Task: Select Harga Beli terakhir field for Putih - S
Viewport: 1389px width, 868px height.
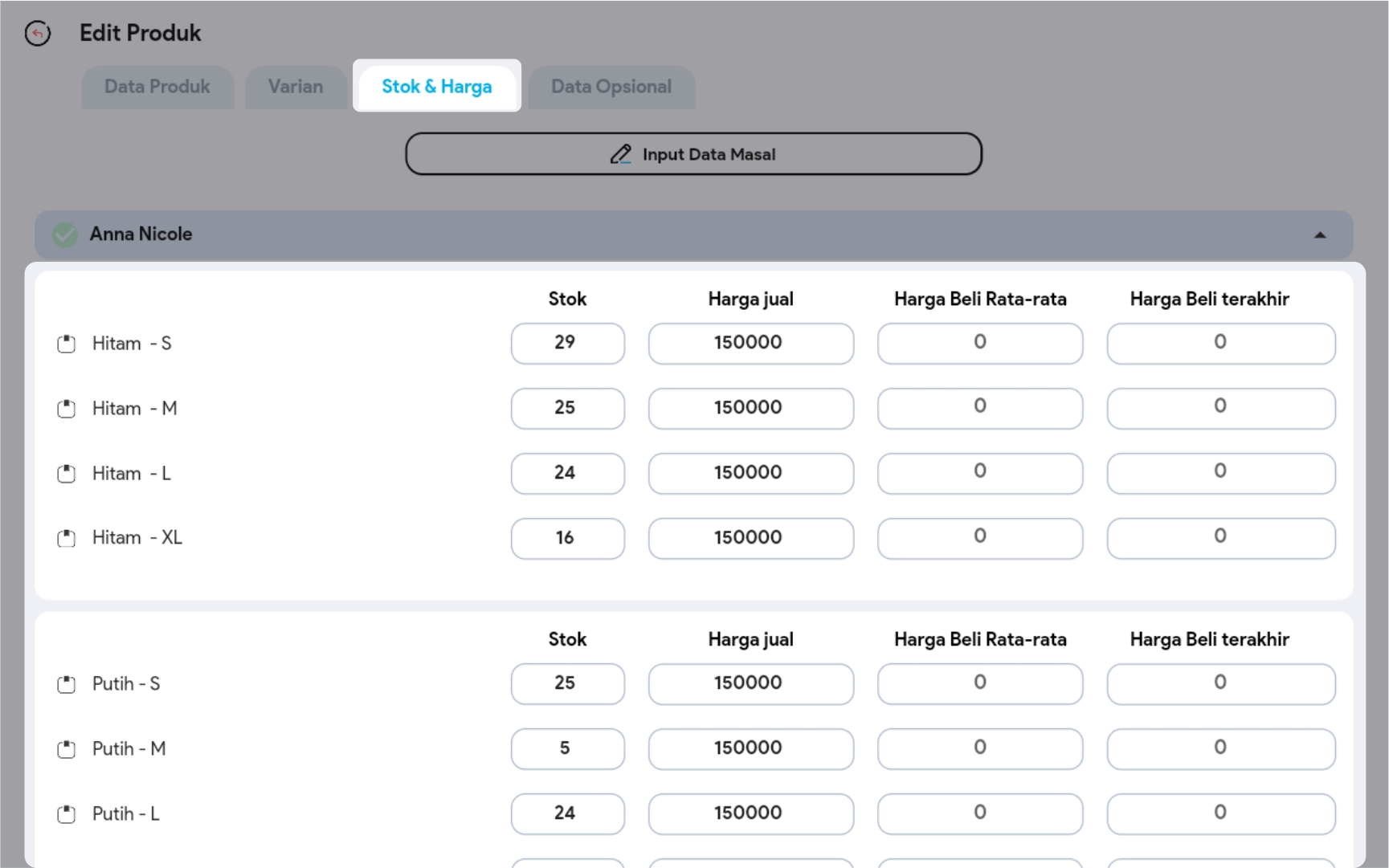Action: click(x=1220, y=683)
